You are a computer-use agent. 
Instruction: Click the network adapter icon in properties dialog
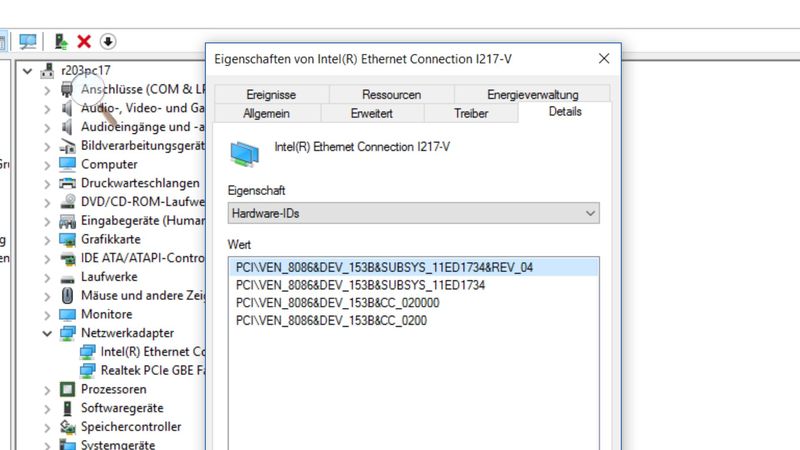245,154
